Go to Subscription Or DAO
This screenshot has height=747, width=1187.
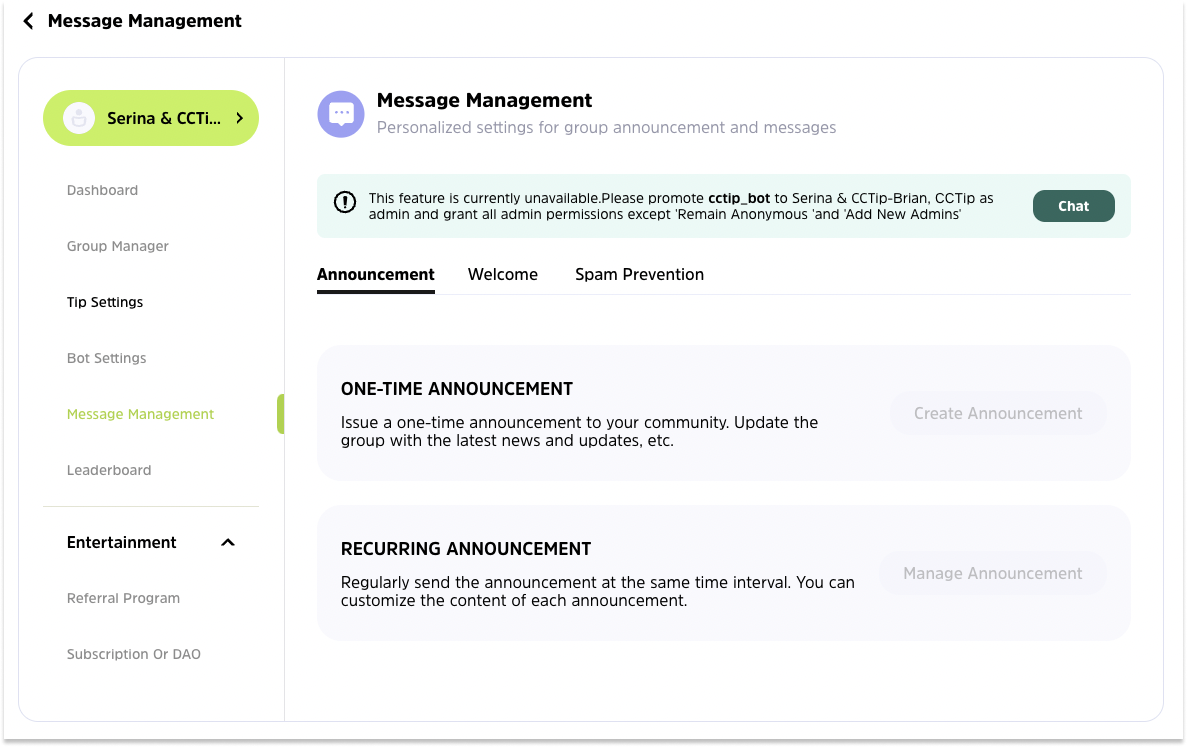pyautogui.click(x=134, y=654)
